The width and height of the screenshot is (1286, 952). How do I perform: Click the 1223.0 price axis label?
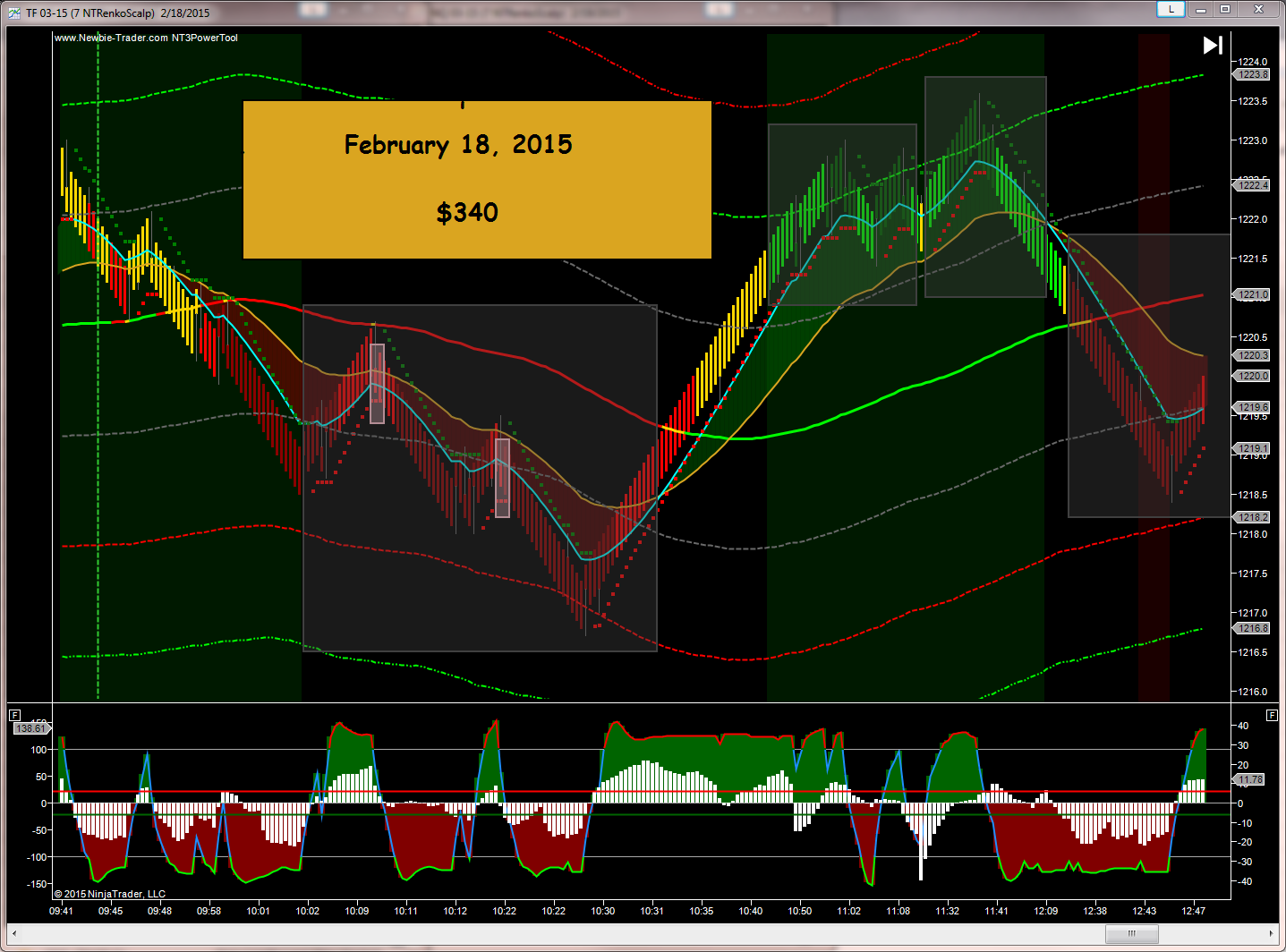tap(1253, 140)
